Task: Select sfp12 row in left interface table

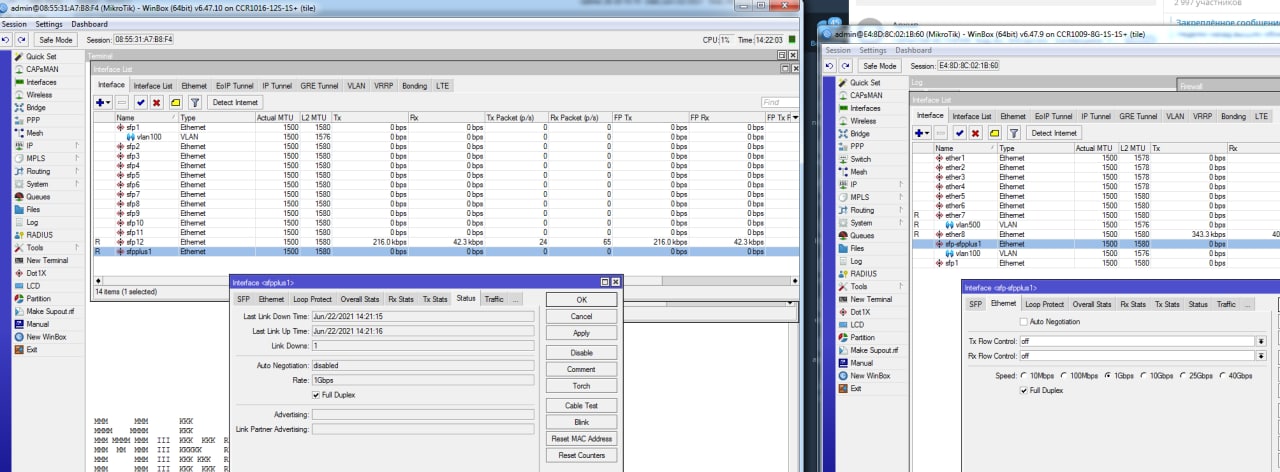Action: tap(445, 242)
